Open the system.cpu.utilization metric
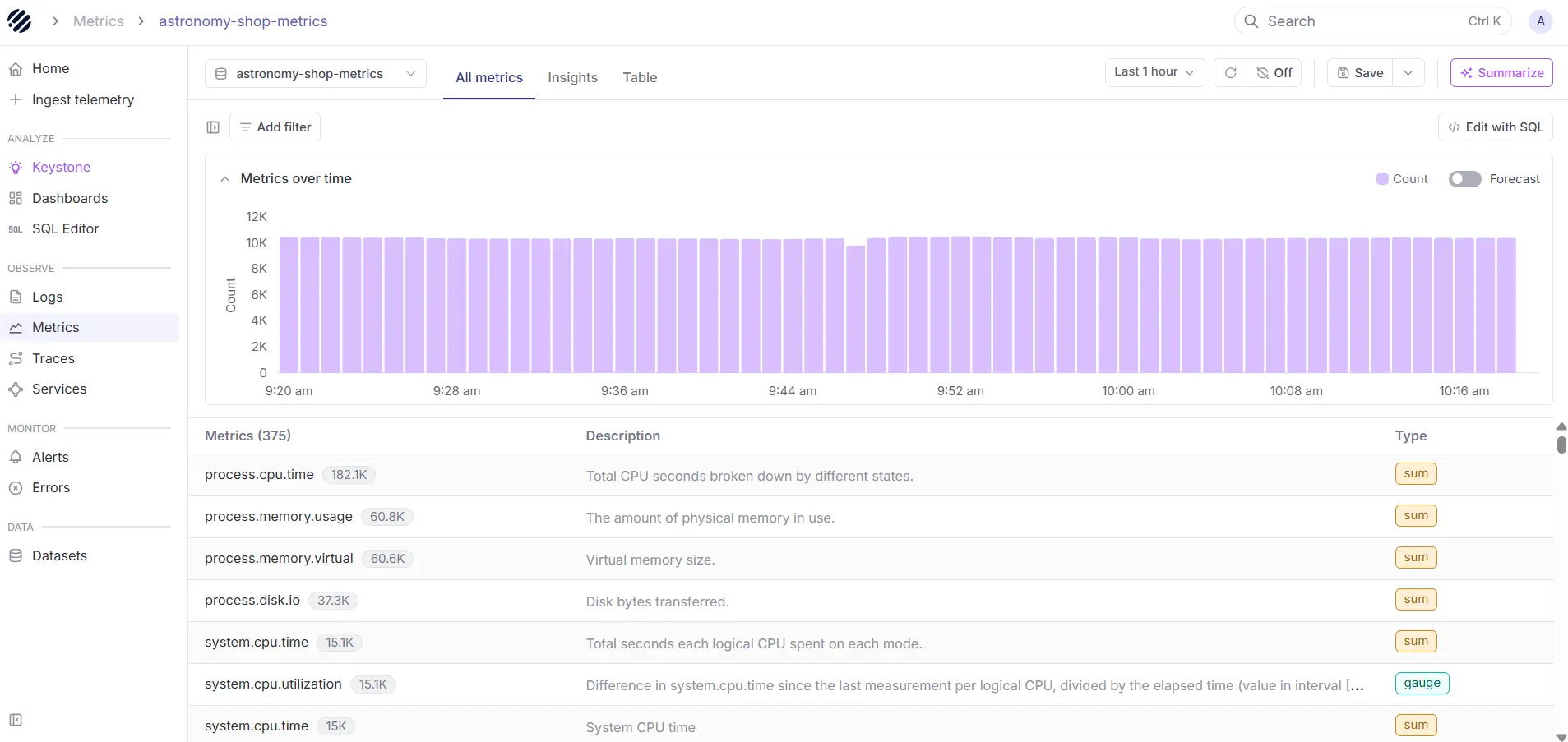The image size is (1568, 742). click(871, 684)
